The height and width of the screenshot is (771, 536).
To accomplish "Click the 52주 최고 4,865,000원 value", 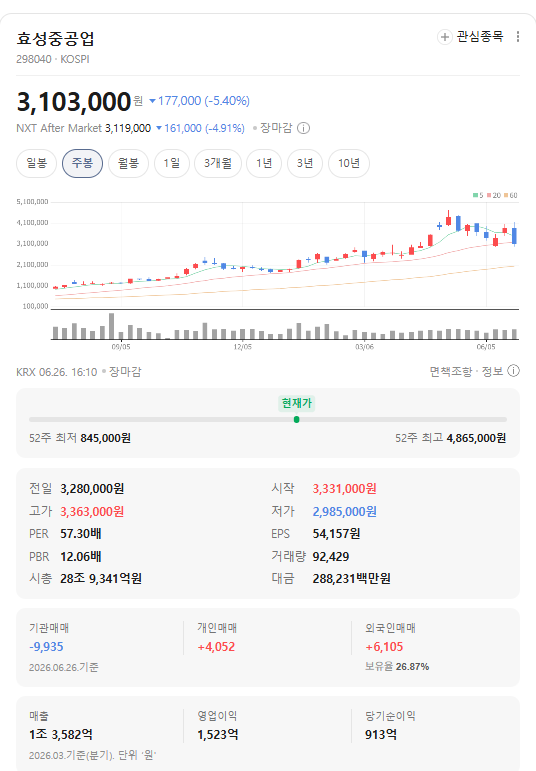I will [x=476, y=438].
